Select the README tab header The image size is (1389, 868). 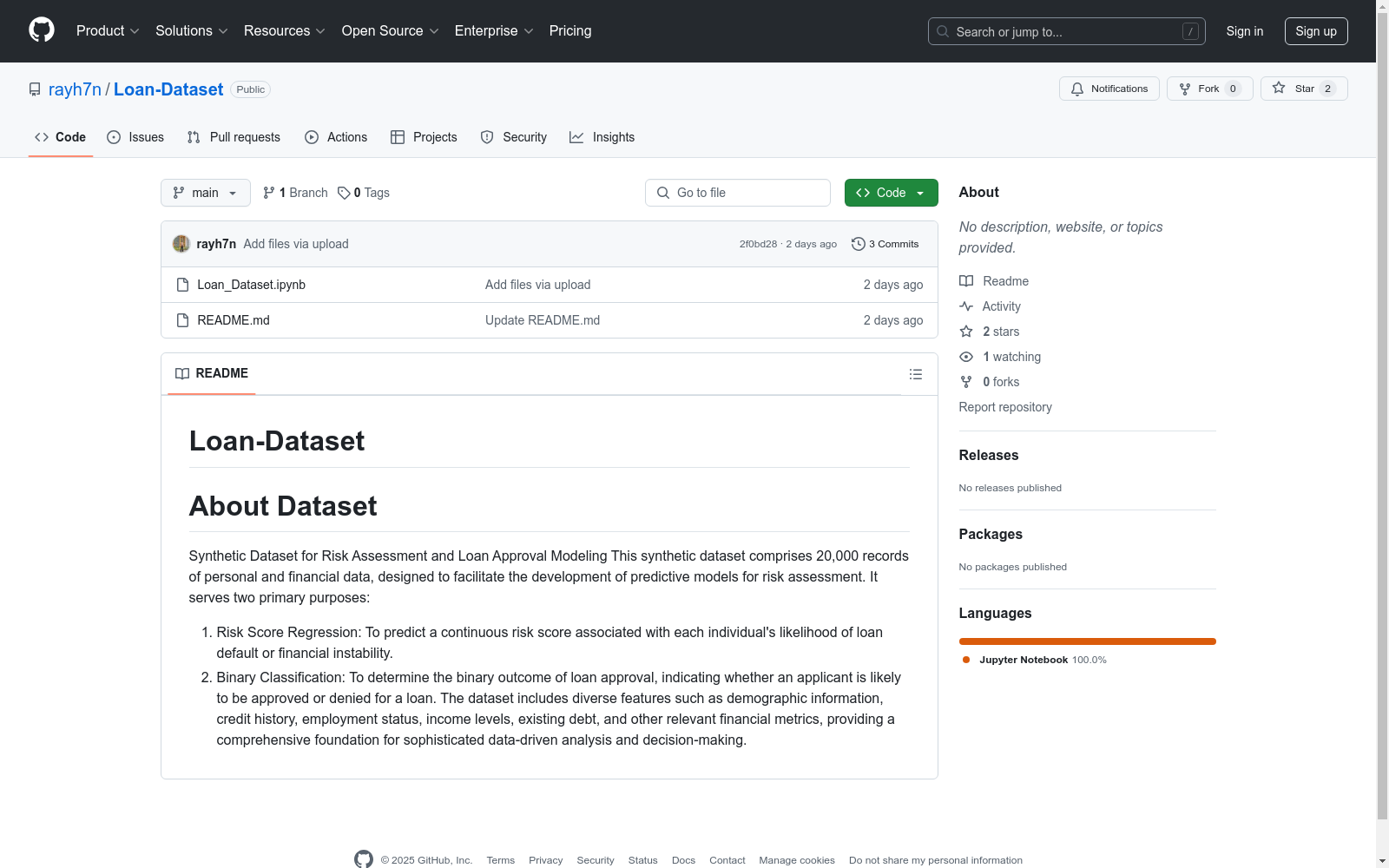pos(212,373)
